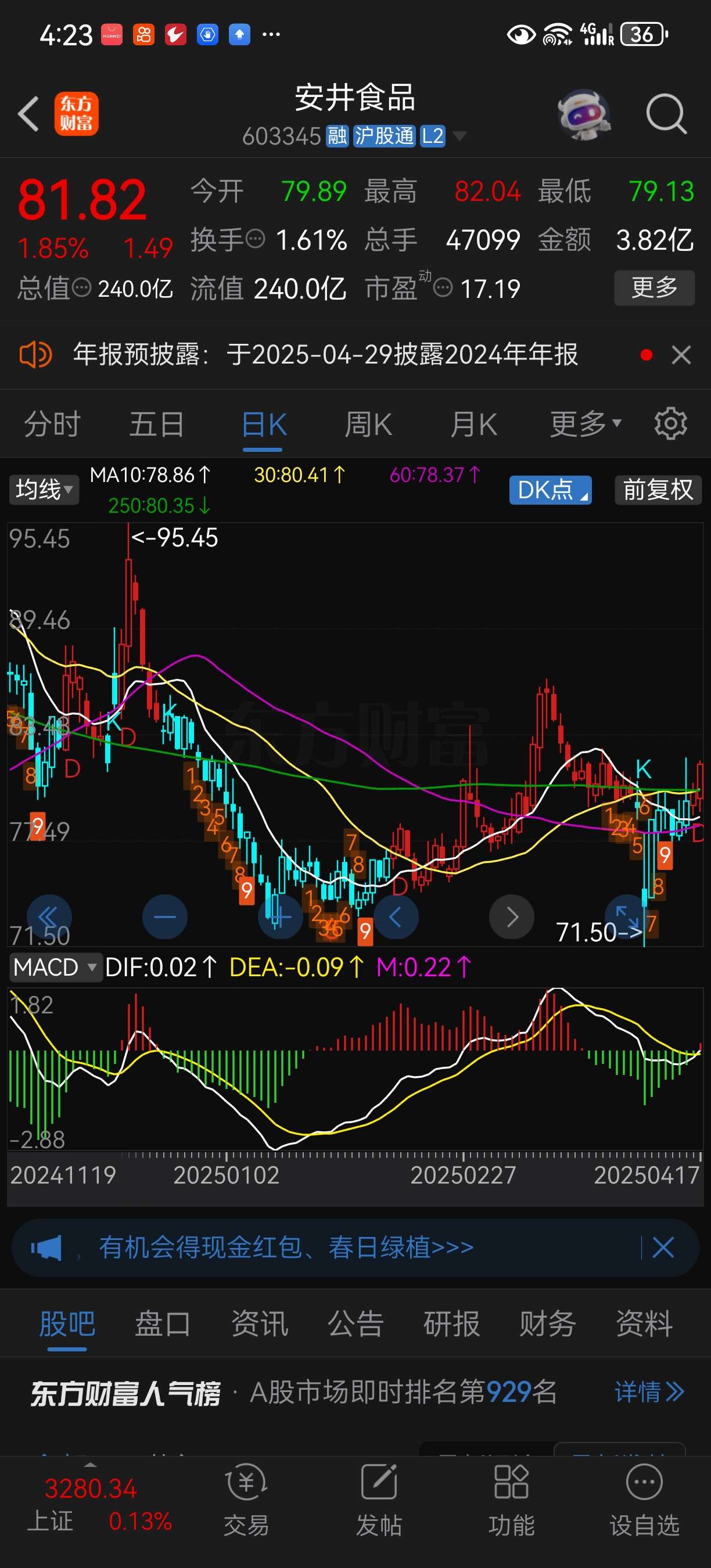Tap the MA10:78.86 value

click(x=150, y=475)
